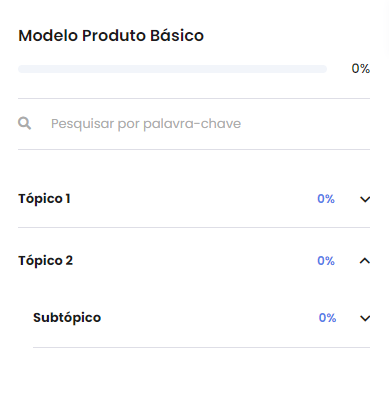The width and height of the screenshot is (389, 417).
Task: Click the word Básico in the title
Action: pyautogui.click(x=177, y=36)
